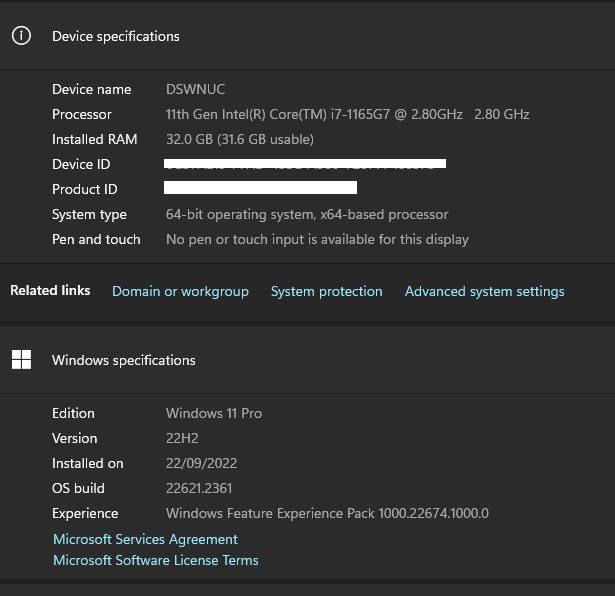Open System protection settings link
Viewport: 615px width, 596px height.
pyautogui.click(x=326, y=291)
